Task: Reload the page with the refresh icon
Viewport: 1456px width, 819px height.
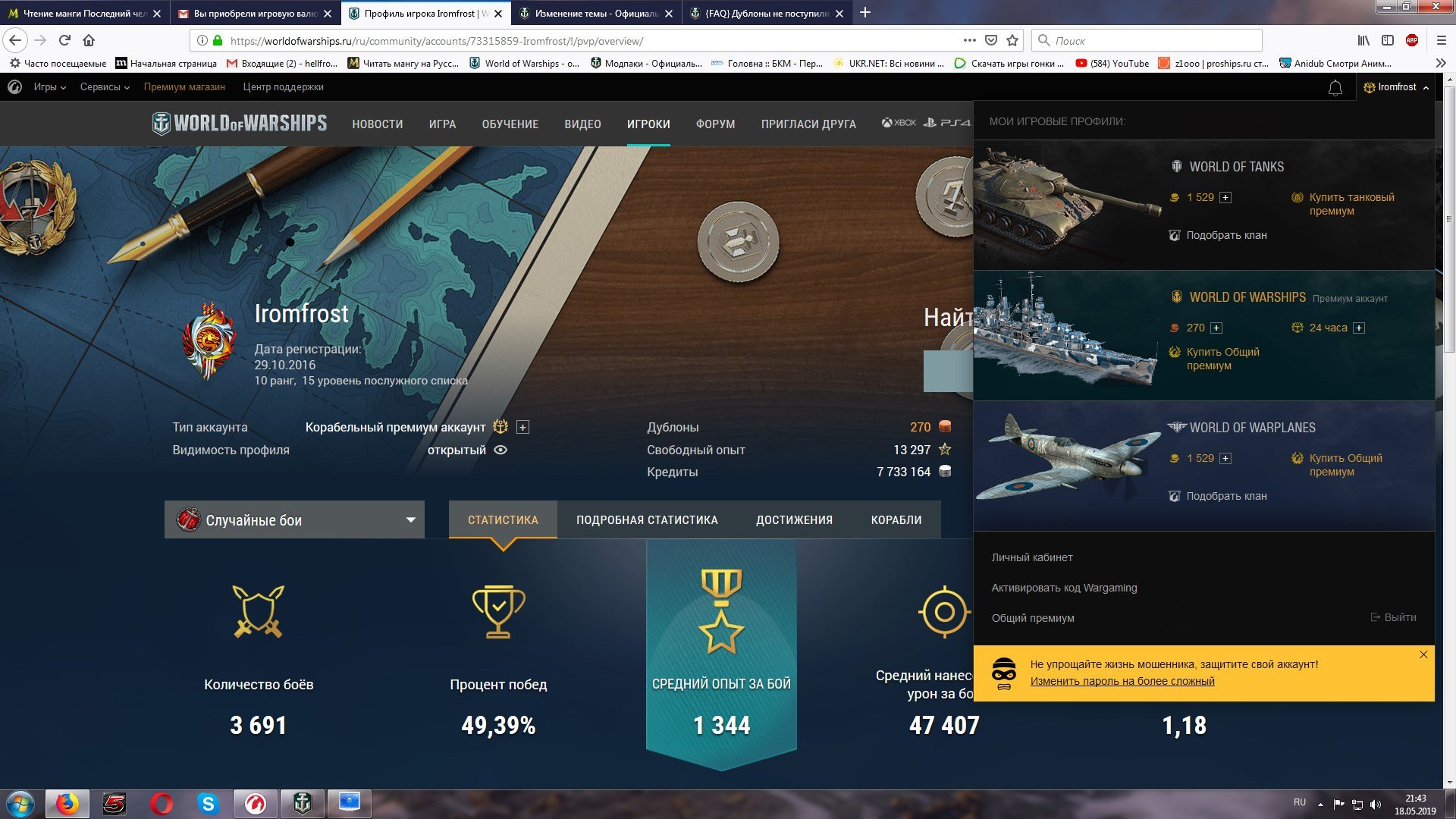Action: point(64,40)
